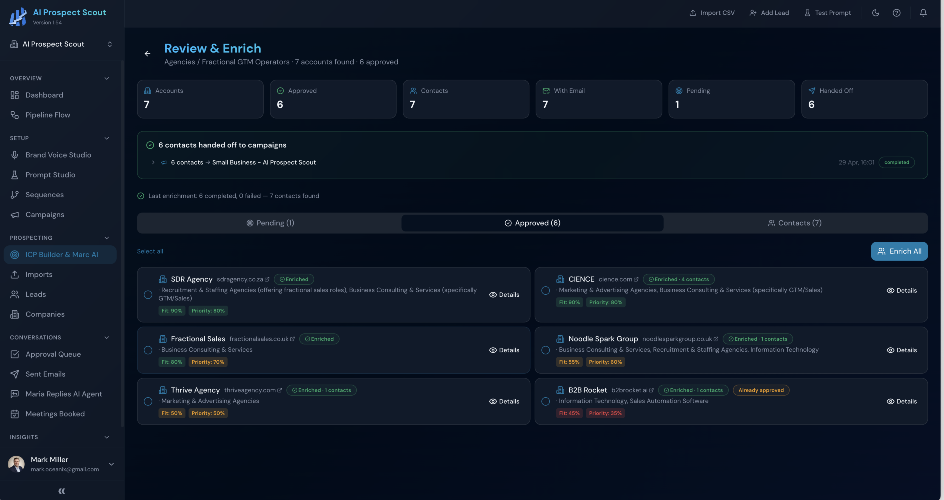
Task: Collapse the Prospecting sidebar section
Action: click(x=107, y=238)
